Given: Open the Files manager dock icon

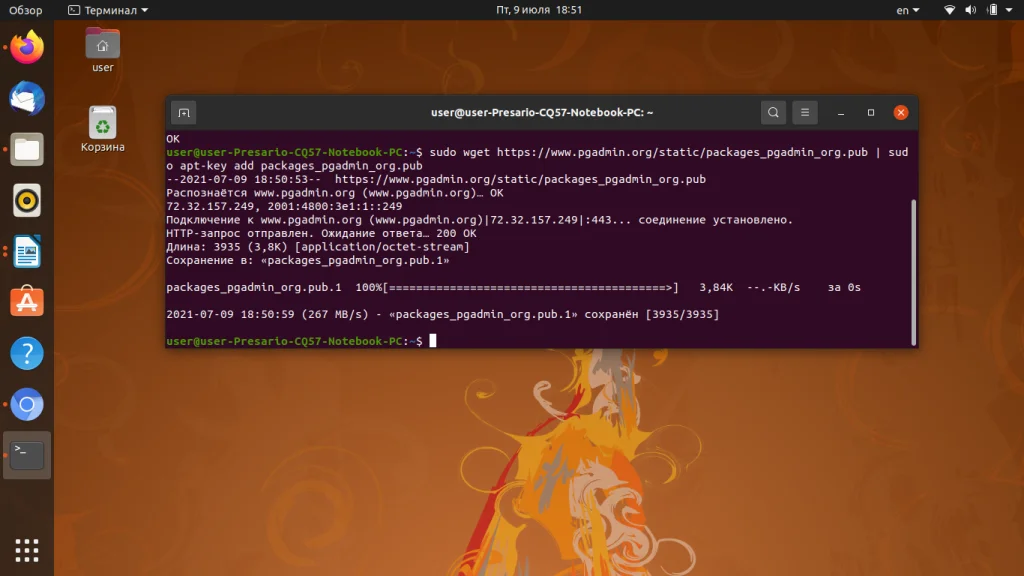Looking at the screenshot, I should coord(25,150).
